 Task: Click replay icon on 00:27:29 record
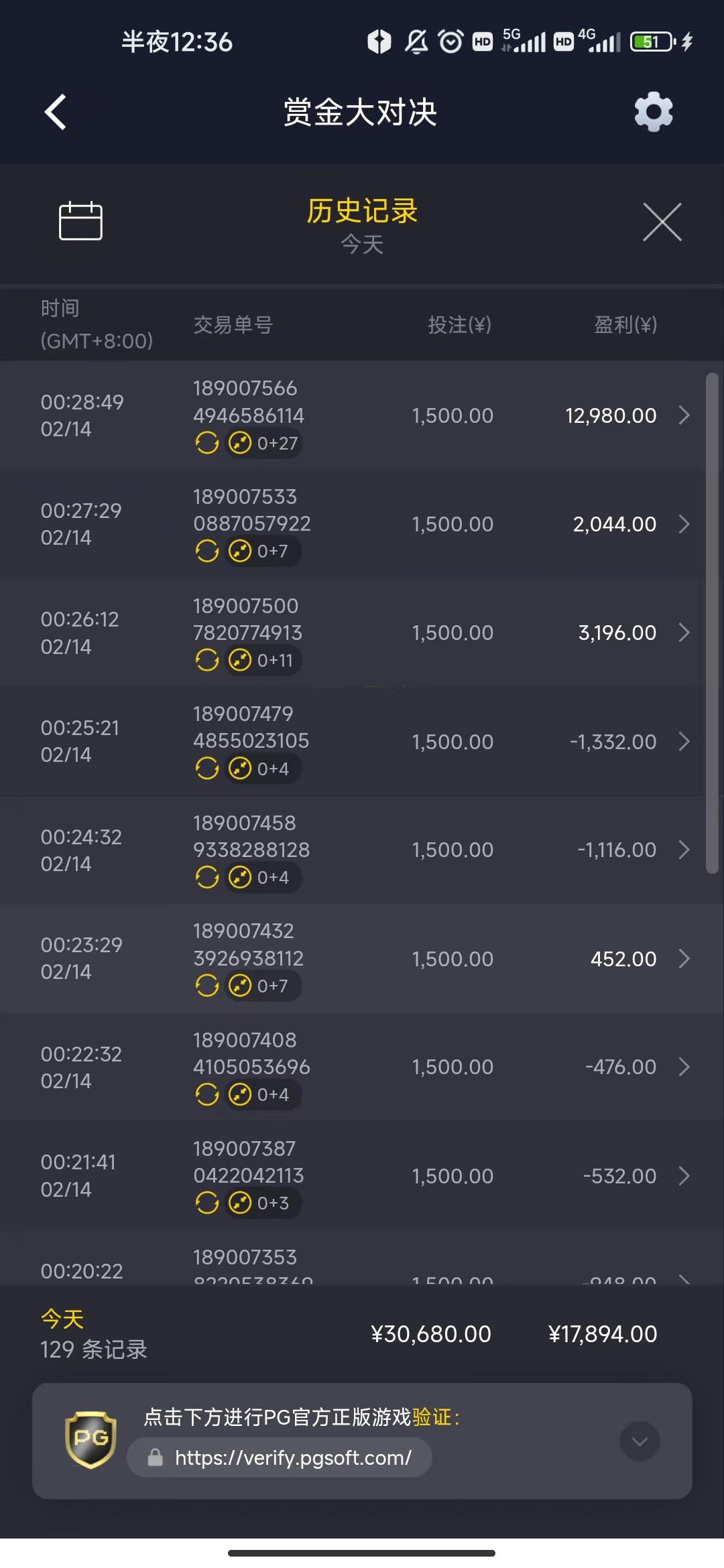[x=207, y=551]
